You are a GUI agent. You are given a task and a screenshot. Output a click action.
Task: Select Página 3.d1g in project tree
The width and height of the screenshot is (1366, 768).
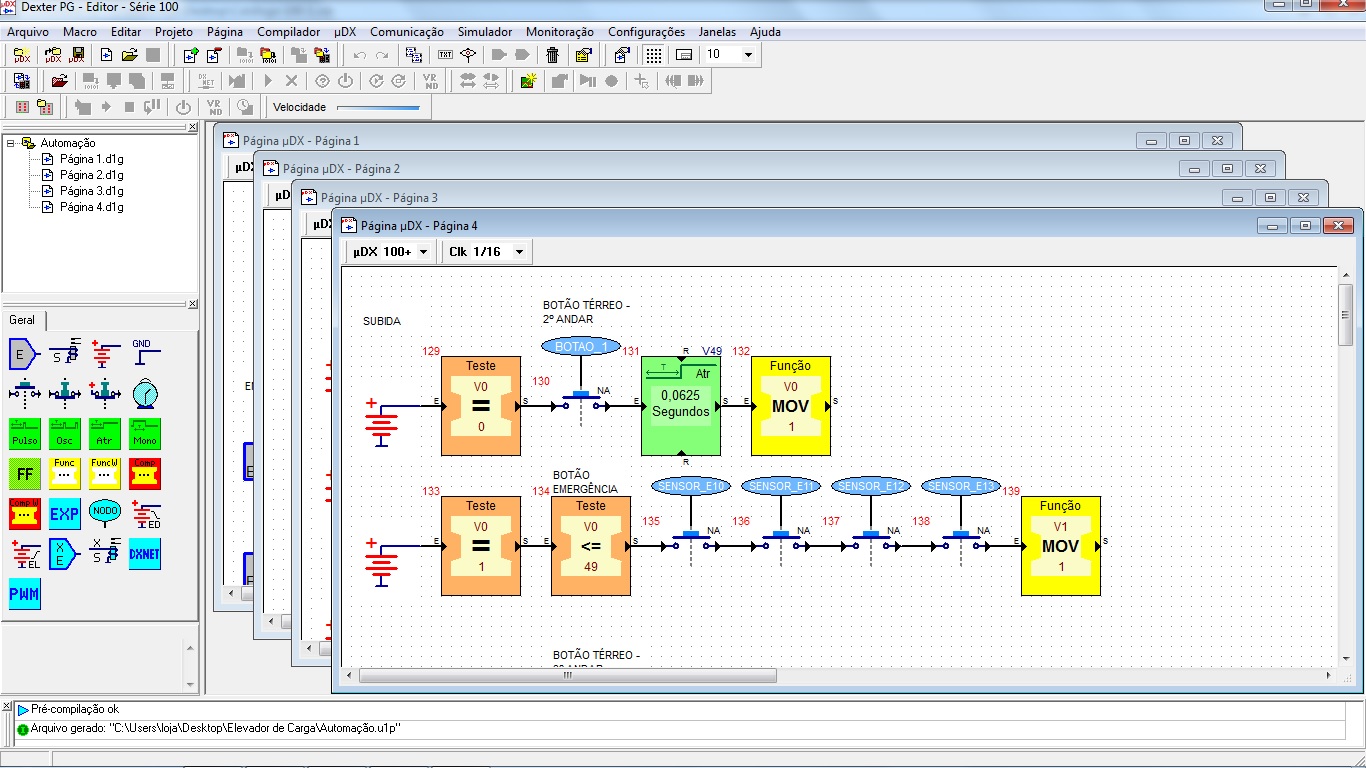(91, 191)
